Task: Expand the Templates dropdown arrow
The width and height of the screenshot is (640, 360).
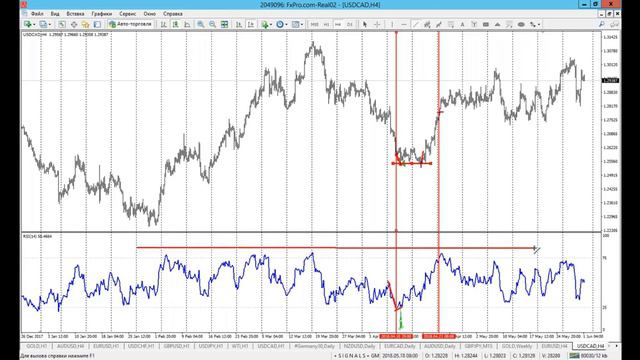Action: [302, 24]
